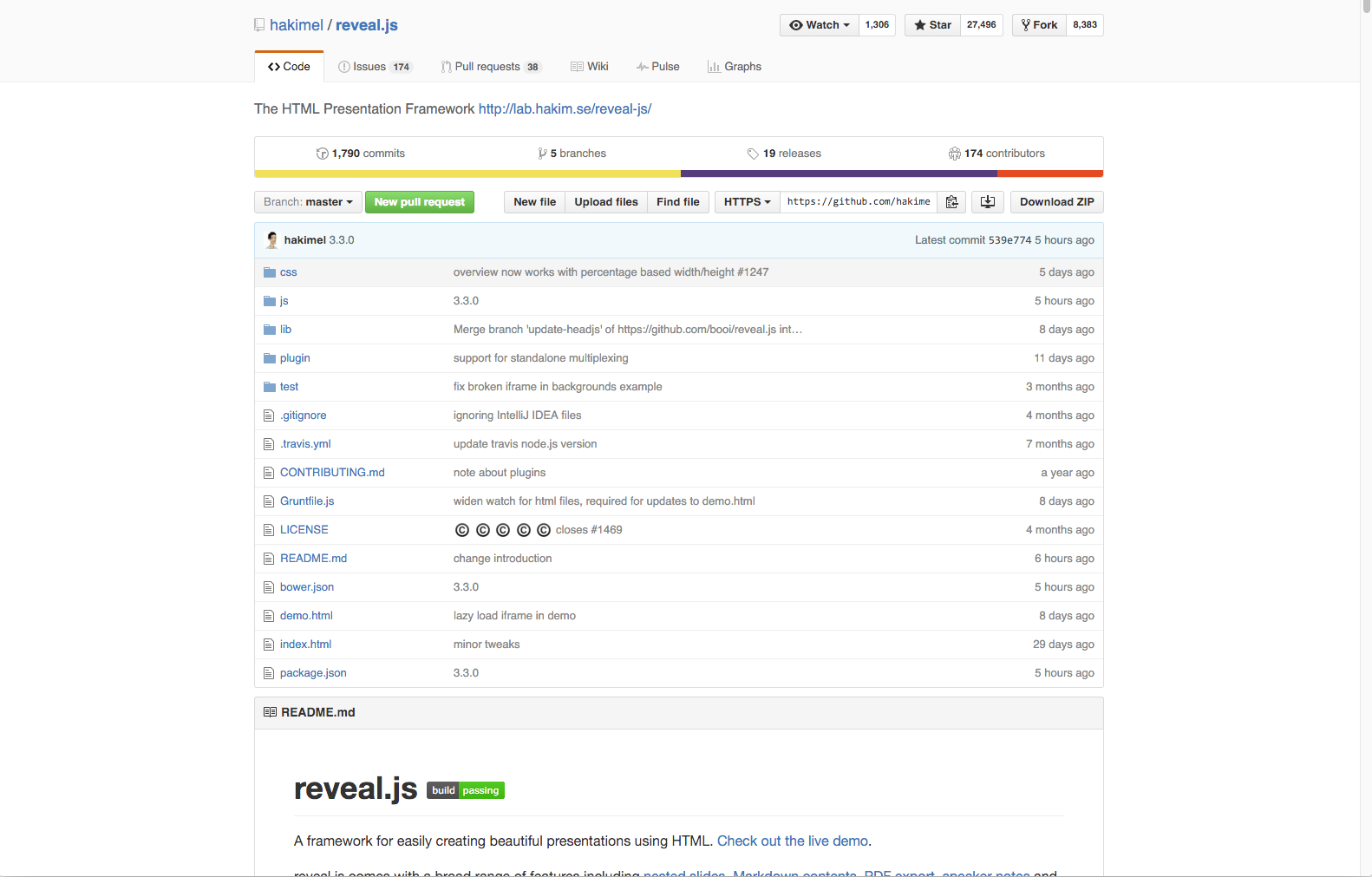Open the Issues tab
1372x877 pixels.
click(x=375, y=67)
